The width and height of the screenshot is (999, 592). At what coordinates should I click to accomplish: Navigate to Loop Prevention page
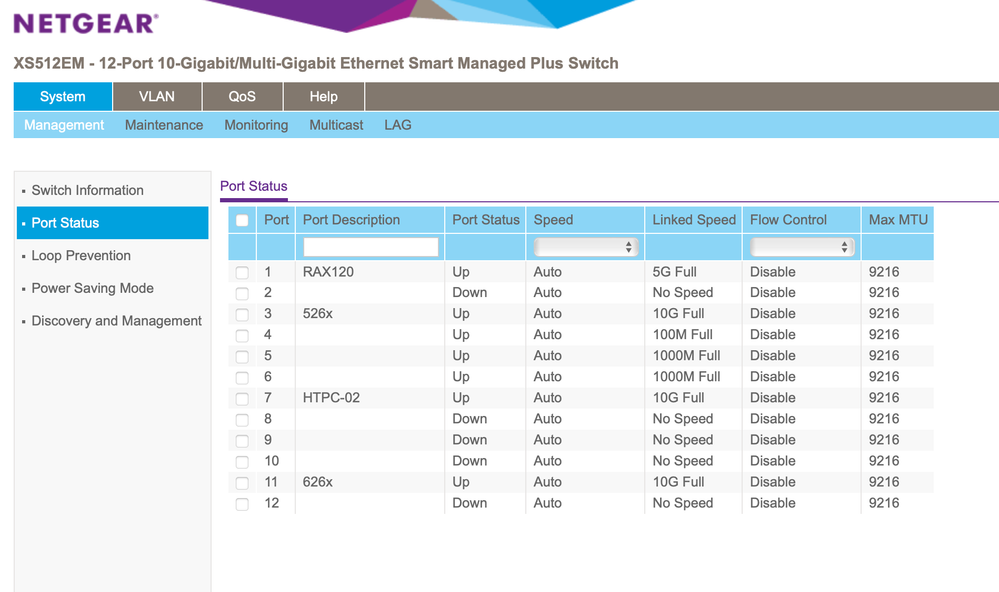coord(81,256)
